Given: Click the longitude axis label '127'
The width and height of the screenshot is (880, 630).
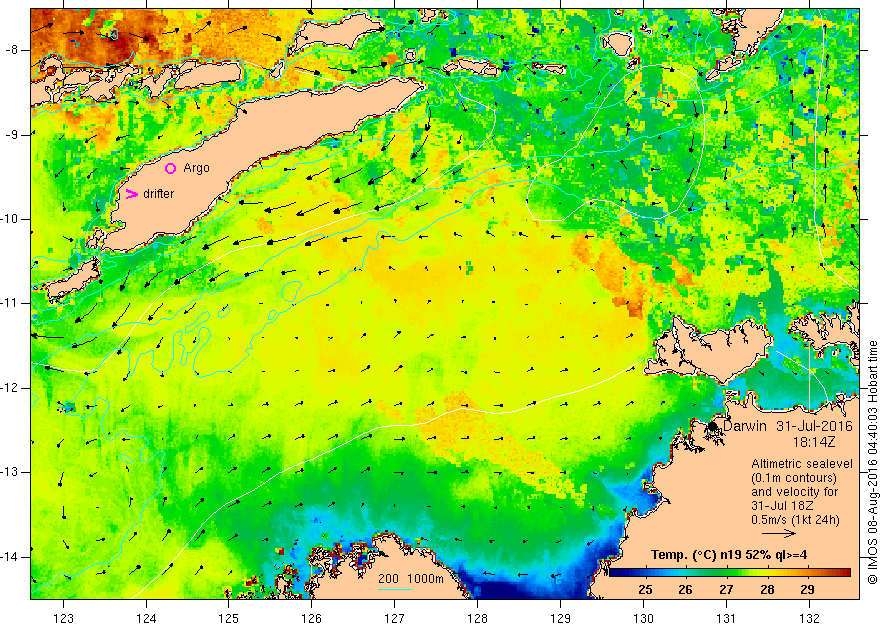Looking at the screenshot, I should click(395, 619).
